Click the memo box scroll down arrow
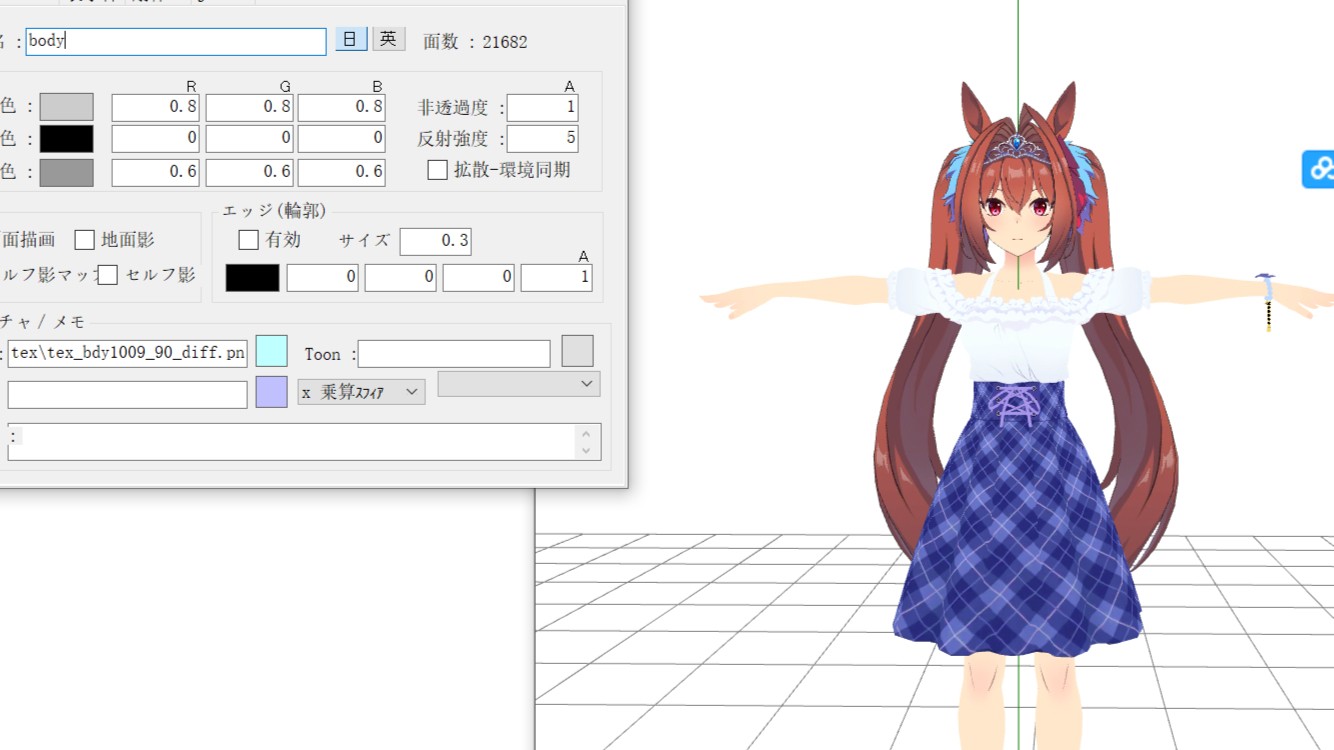Screen dimensions: 1334x750 click(586, 451)
